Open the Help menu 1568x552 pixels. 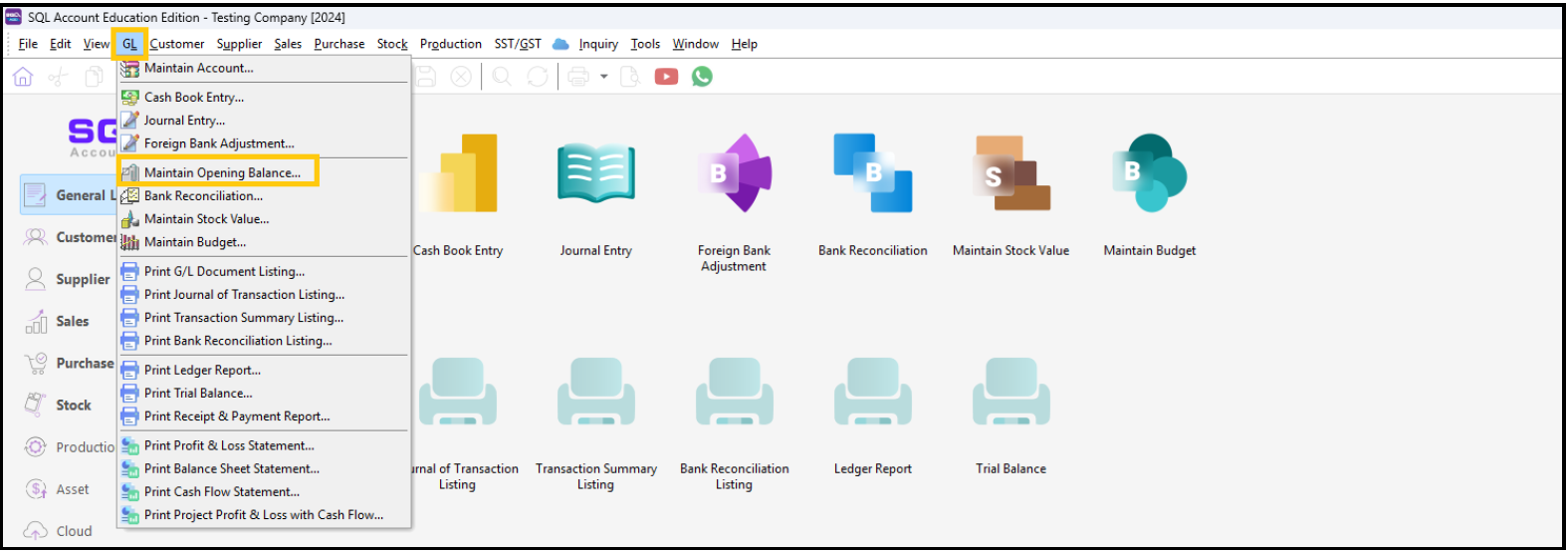click(x=745, y=44)
